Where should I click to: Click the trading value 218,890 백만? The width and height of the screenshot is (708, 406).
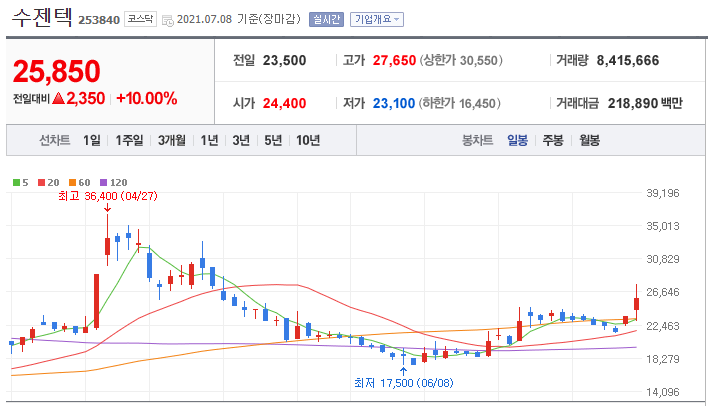(x=645, y=103)
